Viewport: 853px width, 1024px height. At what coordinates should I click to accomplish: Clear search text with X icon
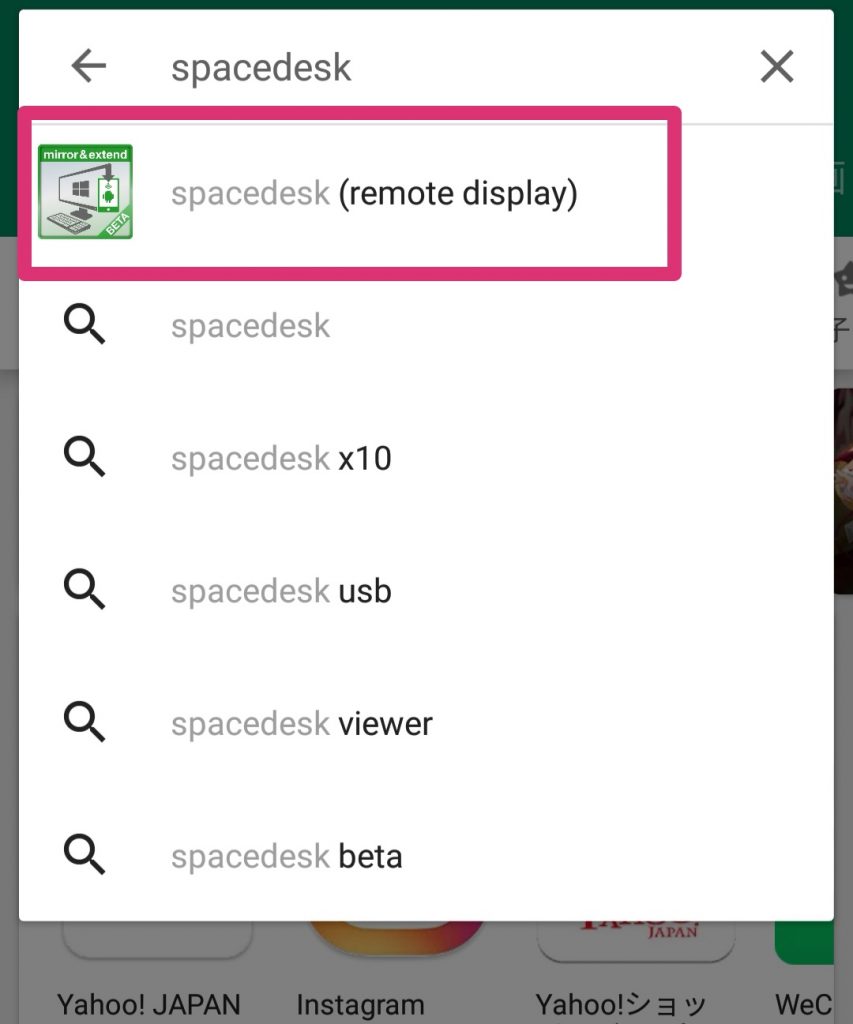[777, 67]
